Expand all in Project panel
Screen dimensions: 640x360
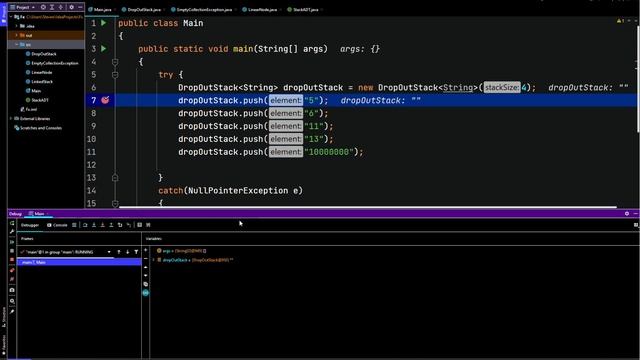pyautogui.click(x=52, y=7)
